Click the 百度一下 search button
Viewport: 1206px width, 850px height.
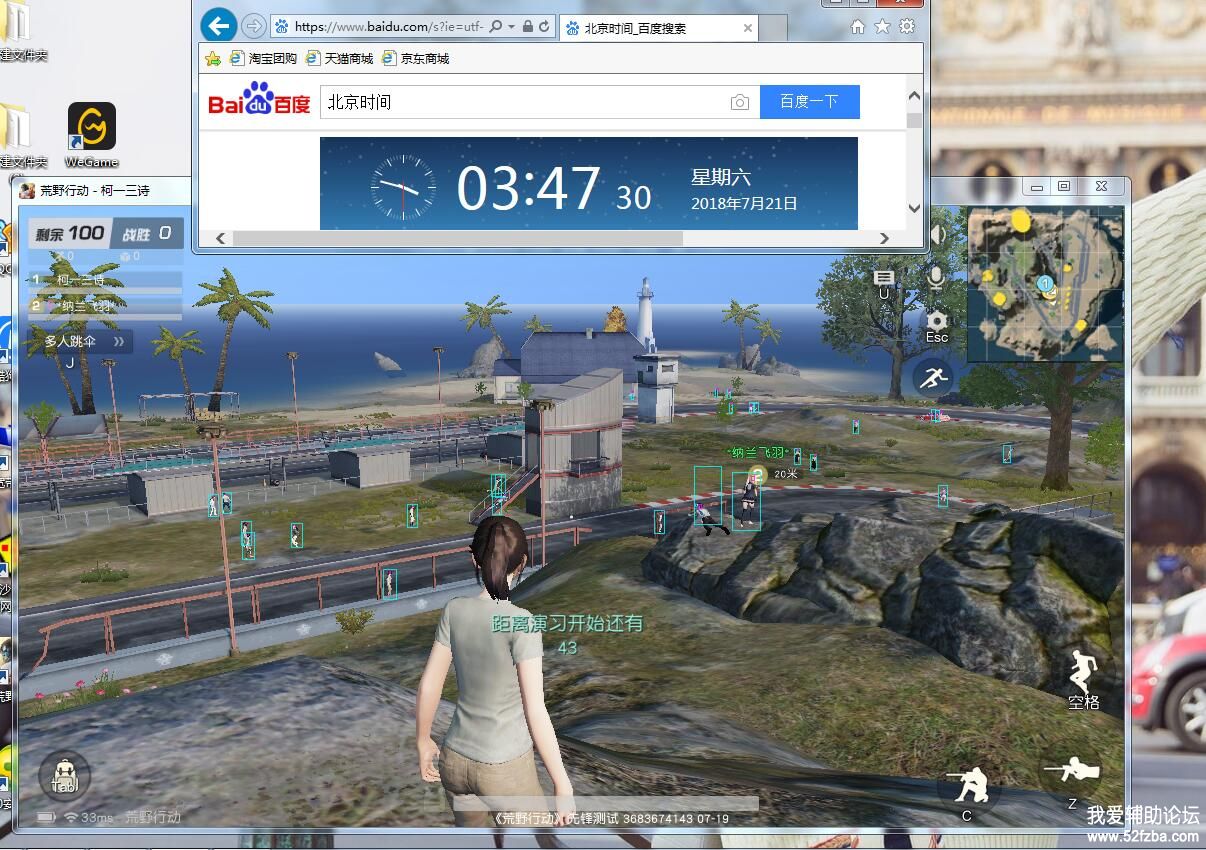pos(809,102)
